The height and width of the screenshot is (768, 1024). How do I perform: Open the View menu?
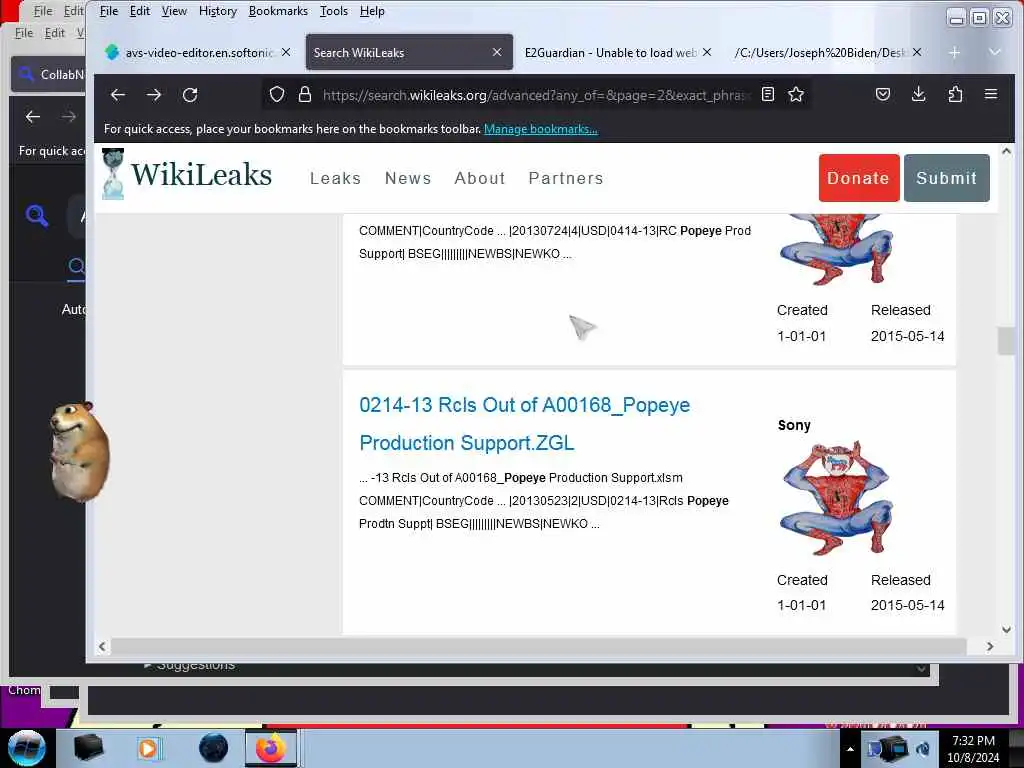coord(174,11)
